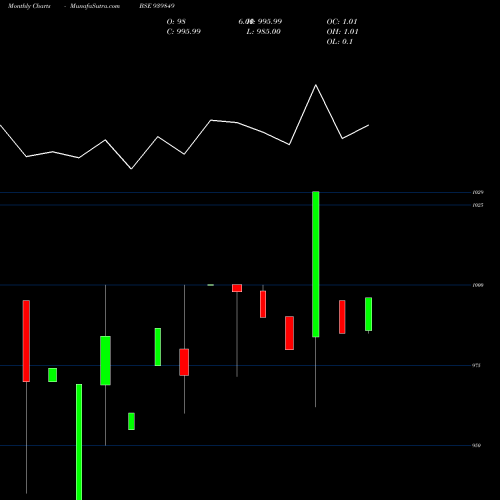Click the "BSE 939849" symbol label
This screenshot has width=500, height=500.
pos(157,6)
